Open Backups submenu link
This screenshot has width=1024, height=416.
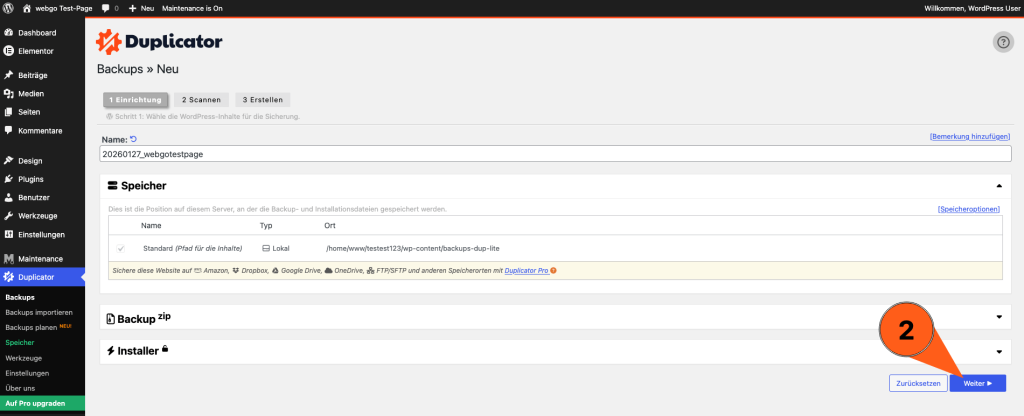(x=20, y=297)
